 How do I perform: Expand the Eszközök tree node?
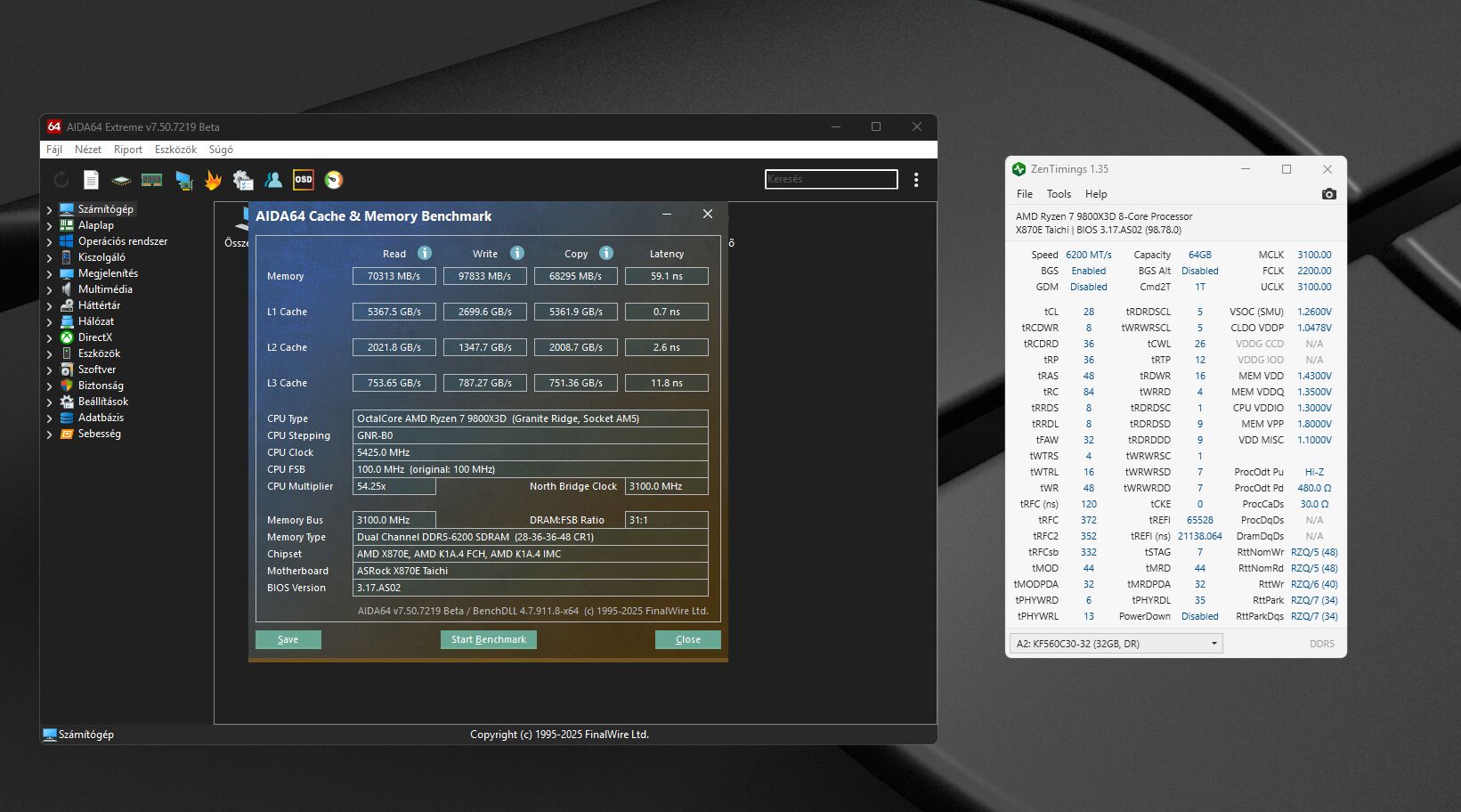click(x=49, y=354)
